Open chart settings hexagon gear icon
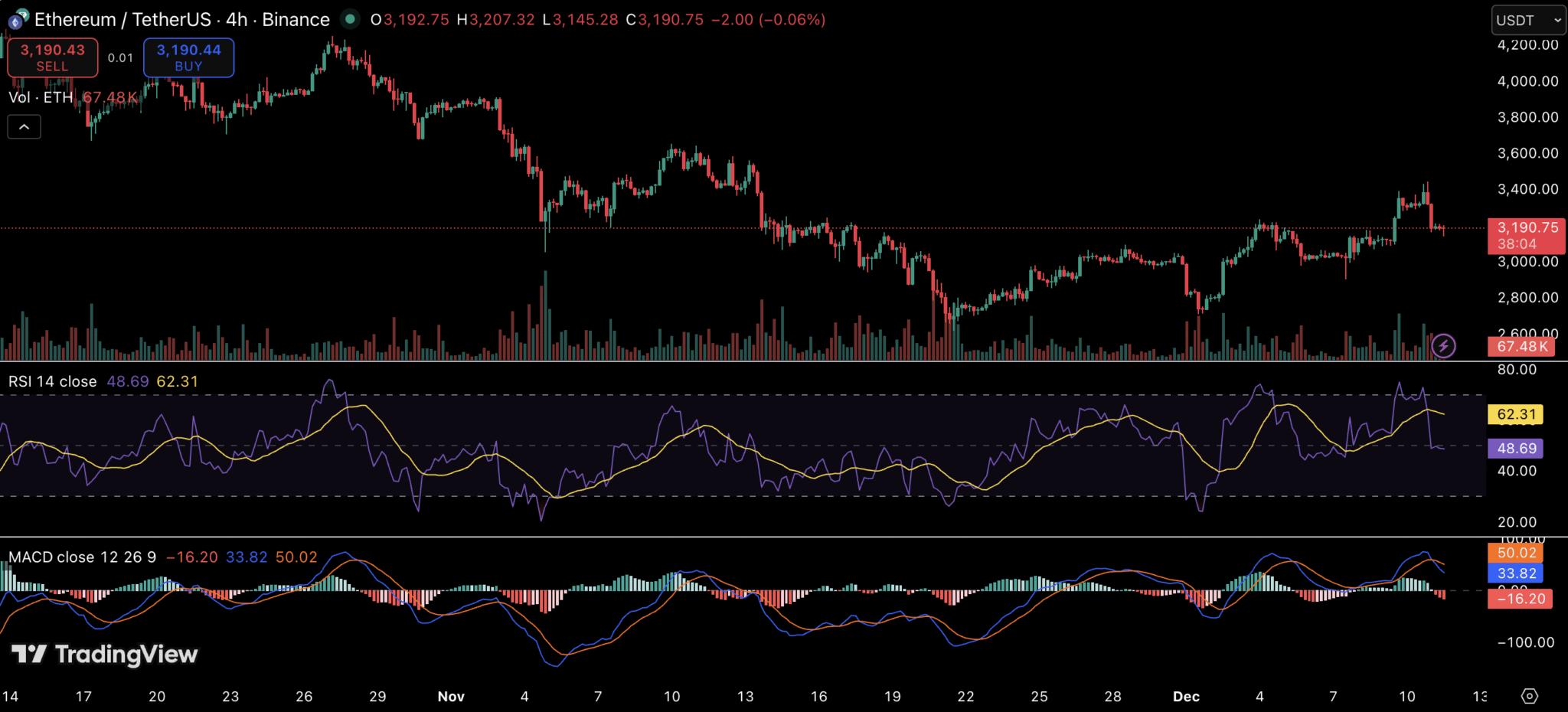Screen dimensions: 1568x712 1529,696
